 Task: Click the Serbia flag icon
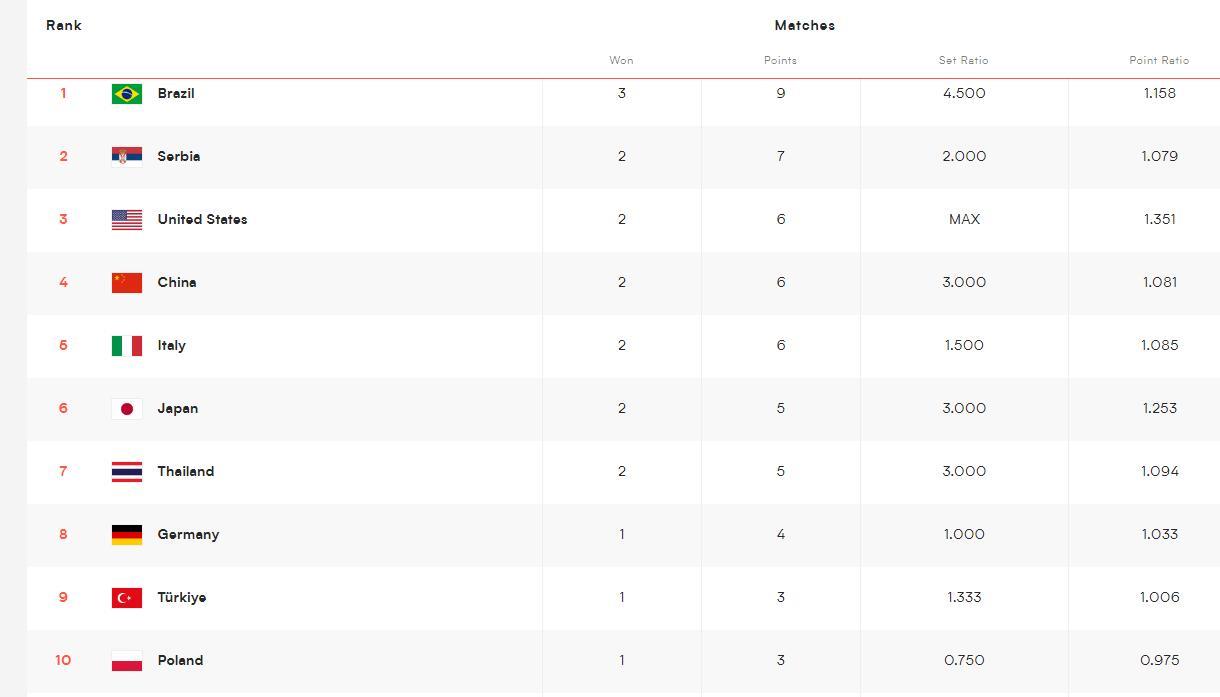pyautogui.click(x=127, y=157)
